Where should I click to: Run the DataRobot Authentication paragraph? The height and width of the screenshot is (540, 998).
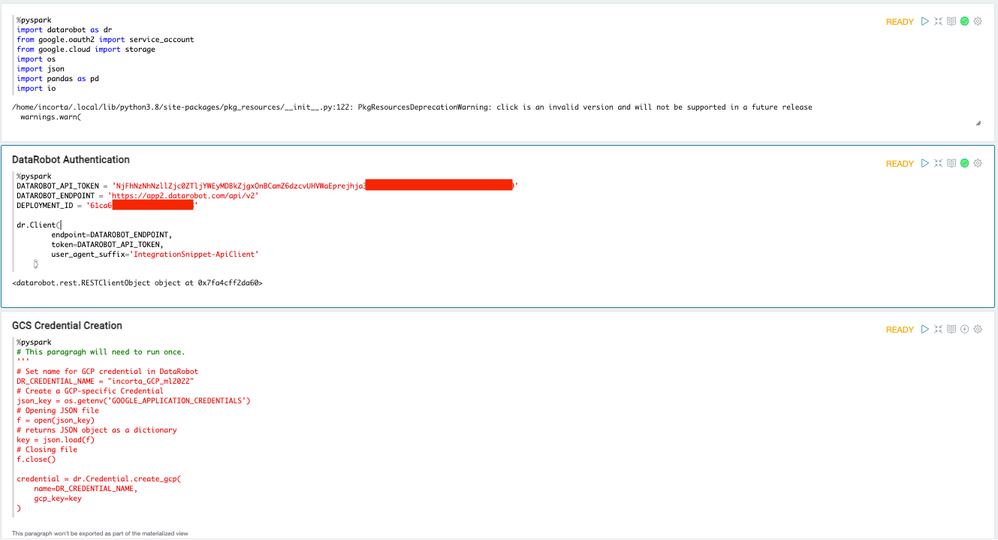925,163
